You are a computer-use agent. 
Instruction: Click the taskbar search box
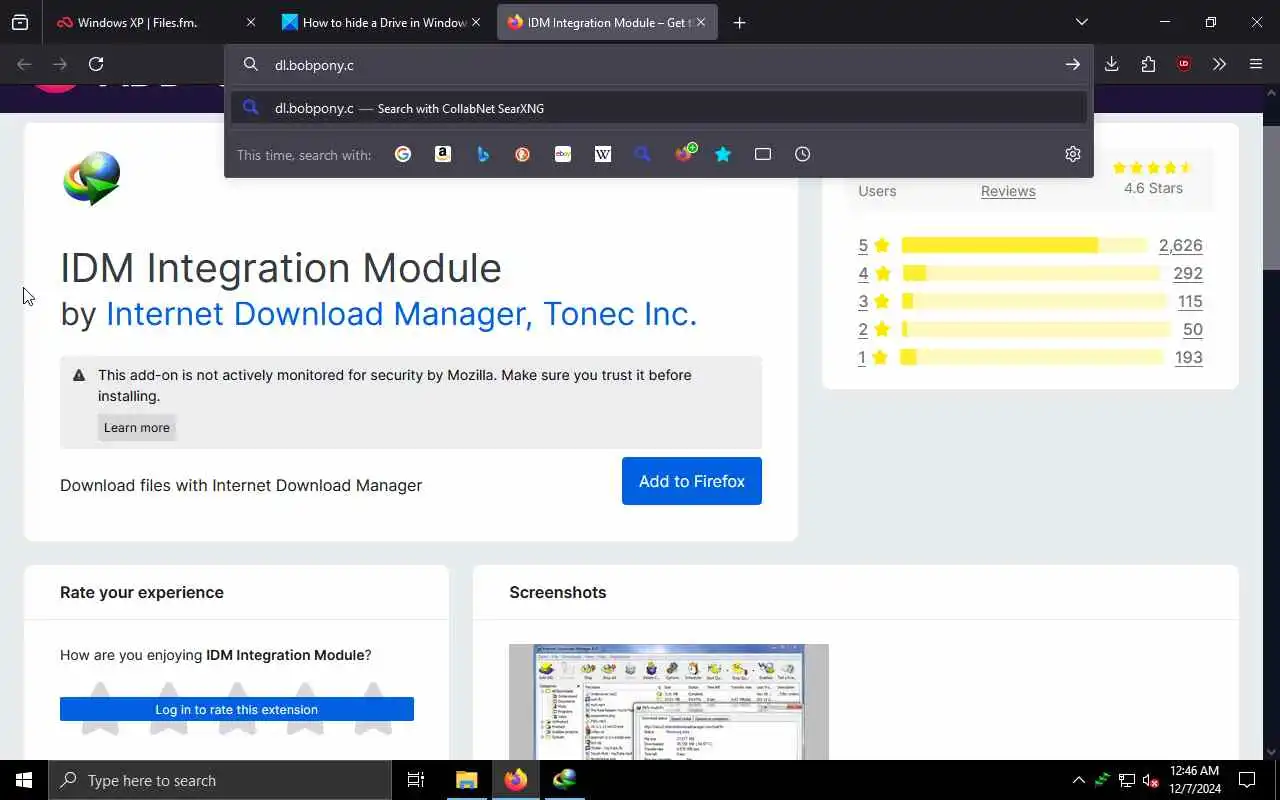[x=220, y=780]
